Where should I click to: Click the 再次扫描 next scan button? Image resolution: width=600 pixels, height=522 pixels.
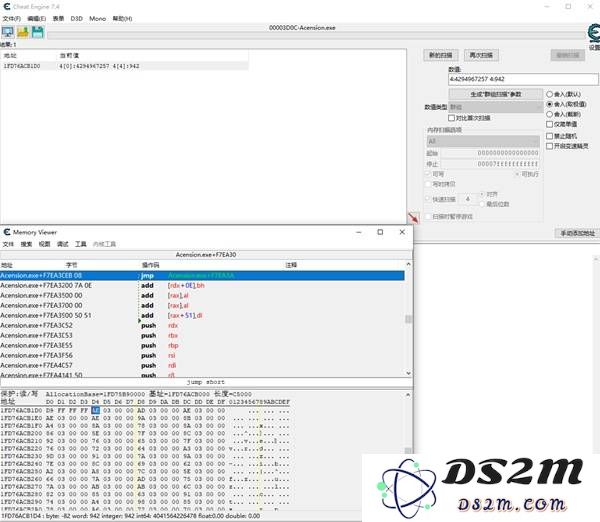[x=481, y=55]
